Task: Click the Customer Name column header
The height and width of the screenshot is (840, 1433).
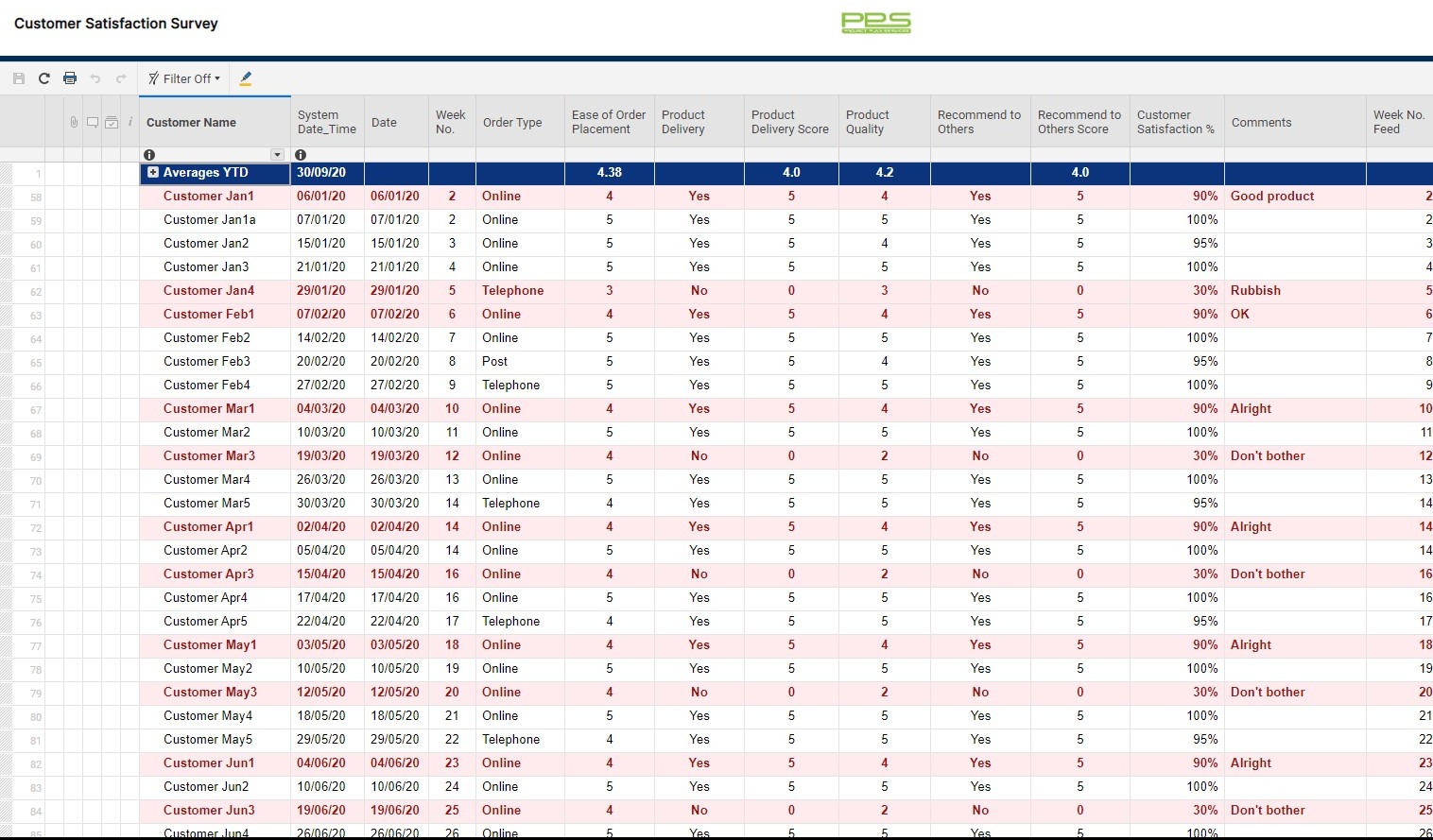Action: [191, 122]
